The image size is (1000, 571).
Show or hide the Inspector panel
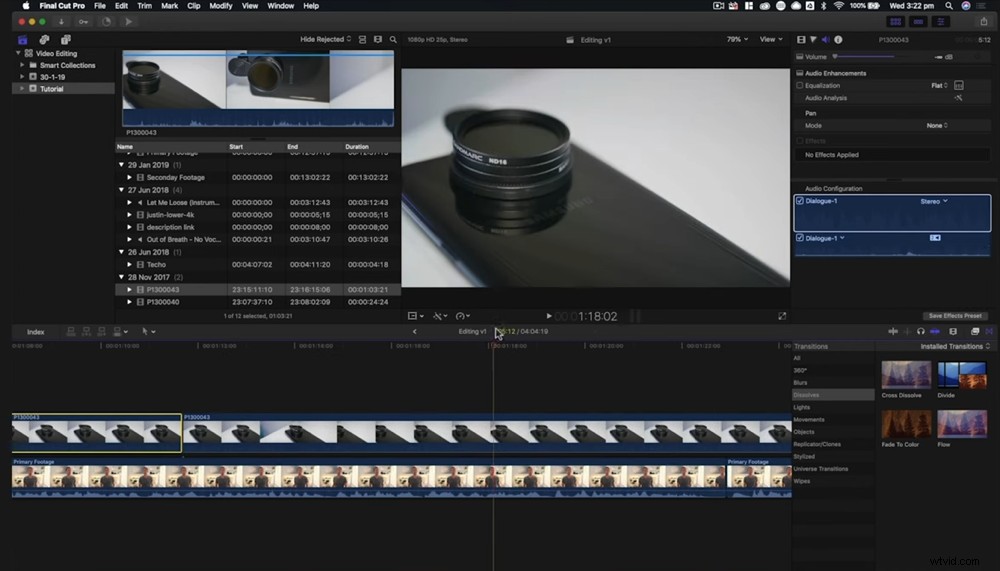[x=941, y=22]
